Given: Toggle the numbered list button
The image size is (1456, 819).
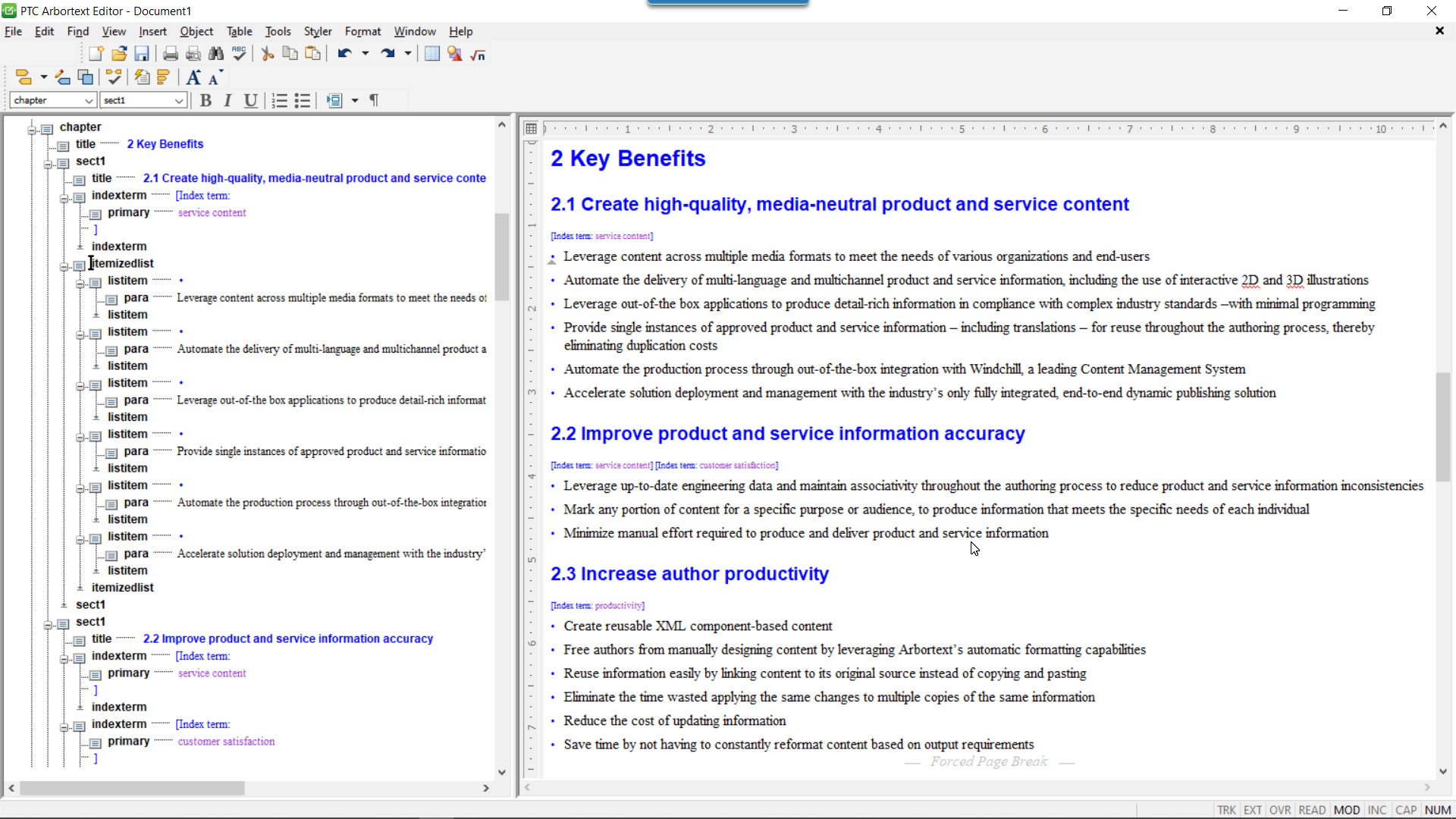Looking at the screenshot, I should (280, 101).
